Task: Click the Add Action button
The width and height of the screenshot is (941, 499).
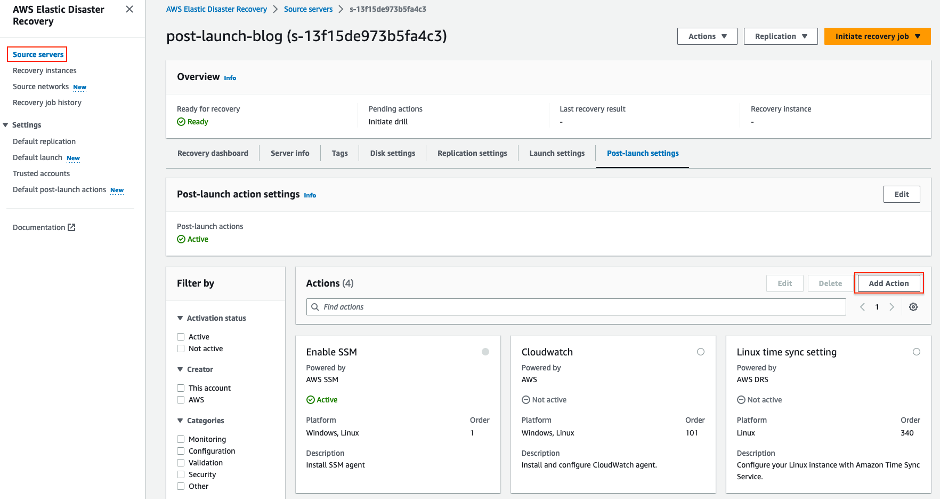Action: point(889,283)
